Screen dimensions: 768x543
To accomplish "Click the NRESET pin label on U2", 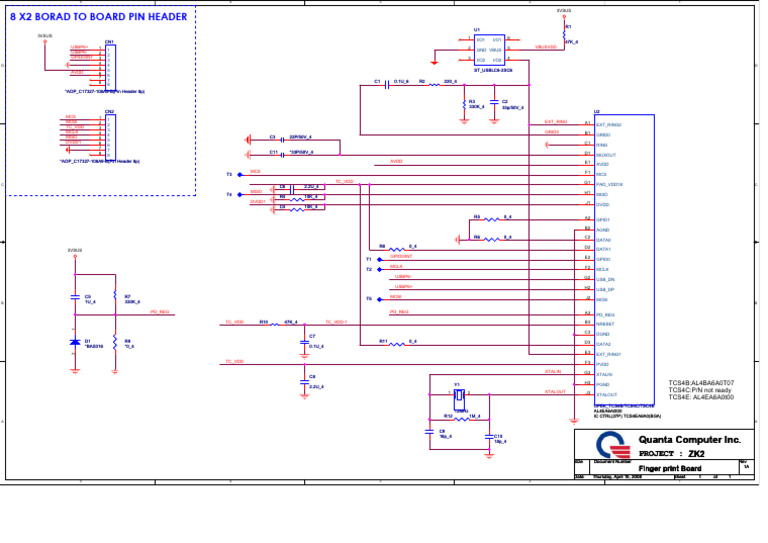I will click(x=605, y=324).
